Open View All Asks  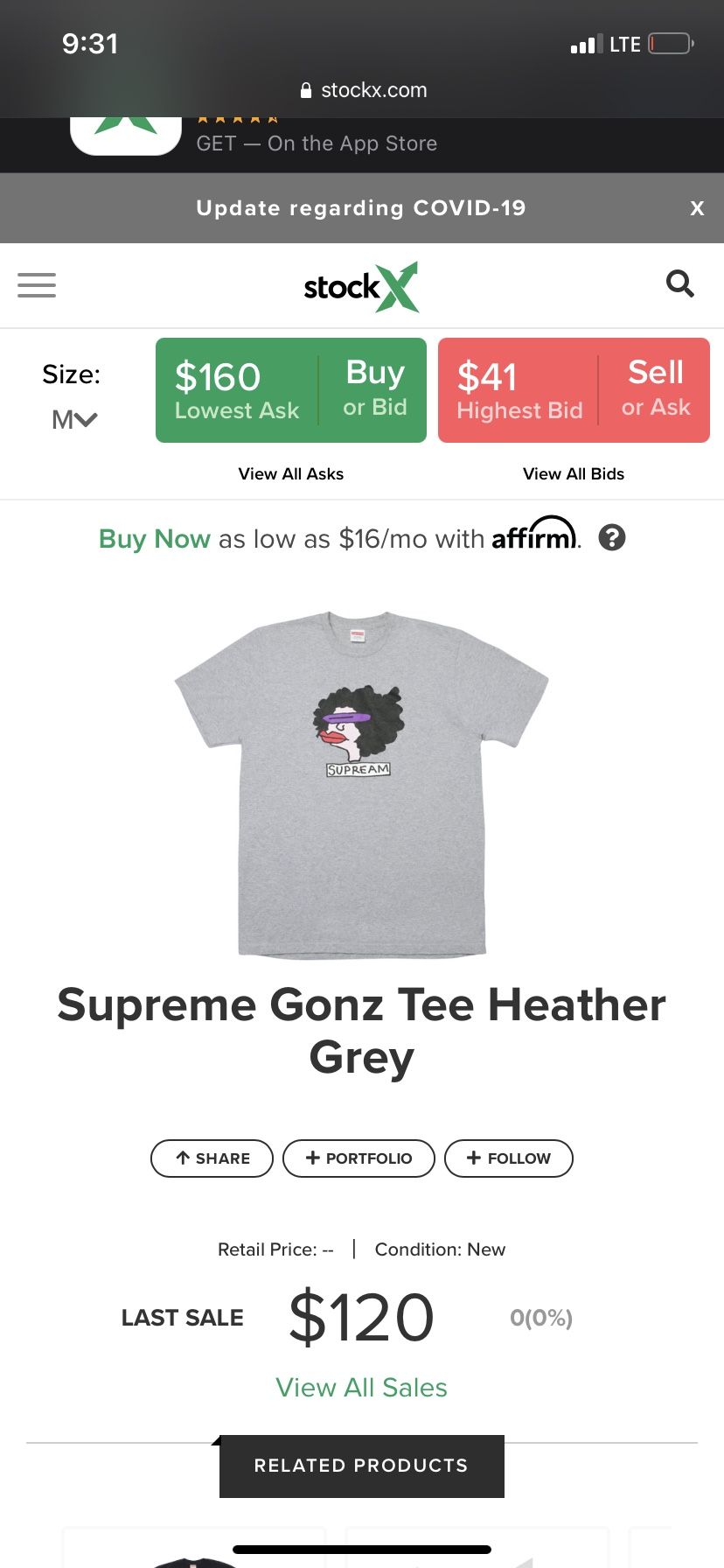291,473
